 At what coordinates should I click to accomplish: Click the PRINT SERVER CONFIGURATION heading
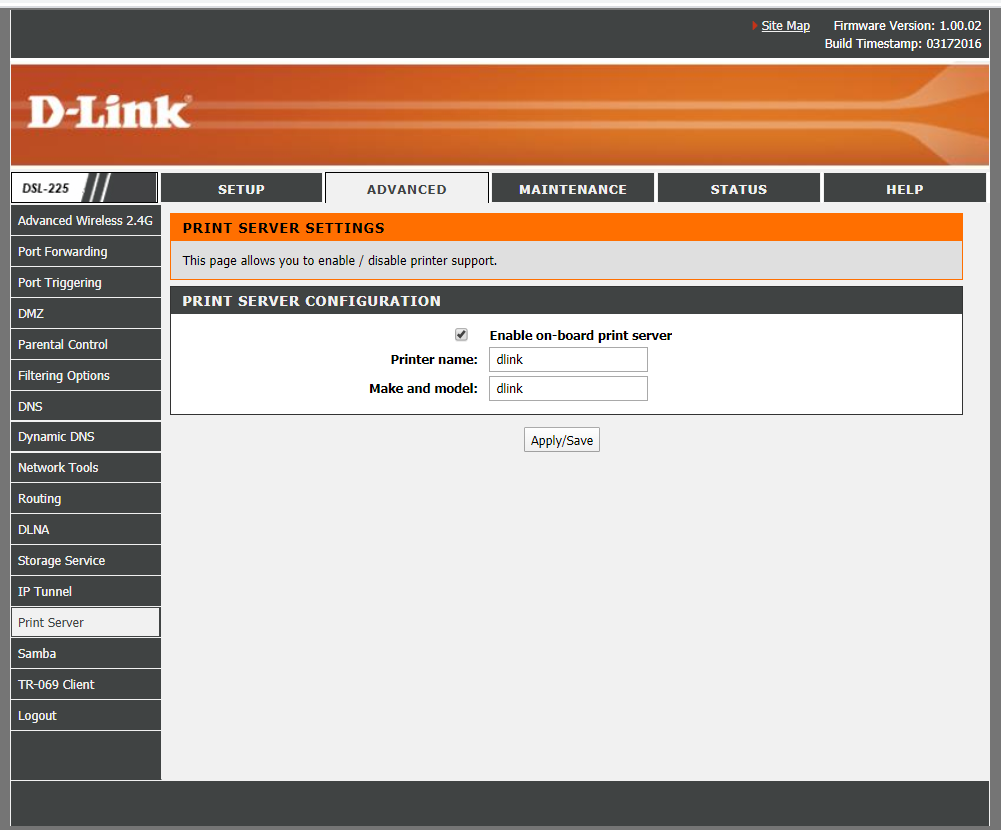(312, 301)
